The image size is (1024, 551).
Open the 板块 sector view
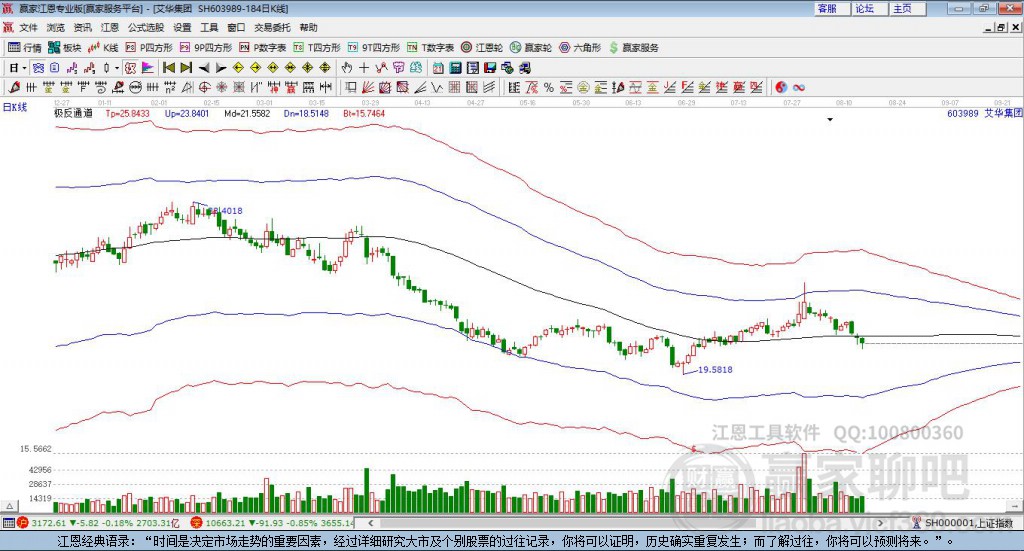pyautogui.click(x=64, y=48)
